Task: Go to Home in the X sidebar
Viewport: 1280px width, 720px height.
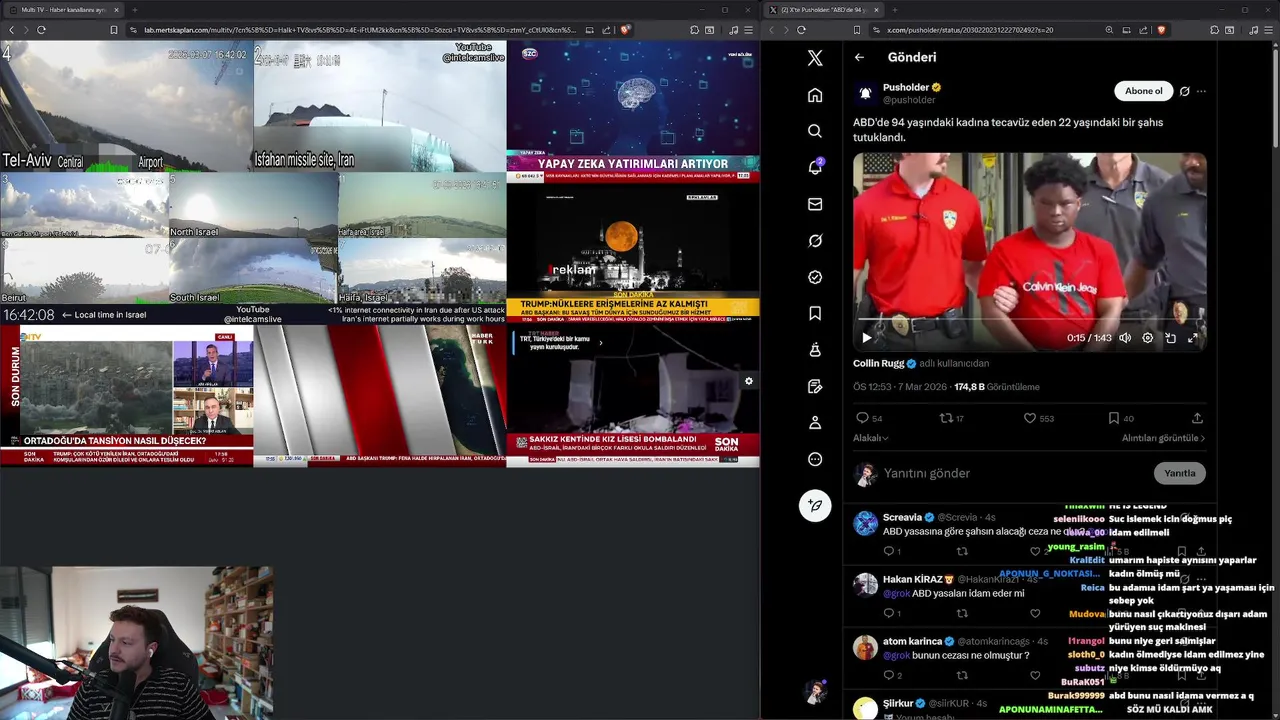Action: click(x=815, y=95)
